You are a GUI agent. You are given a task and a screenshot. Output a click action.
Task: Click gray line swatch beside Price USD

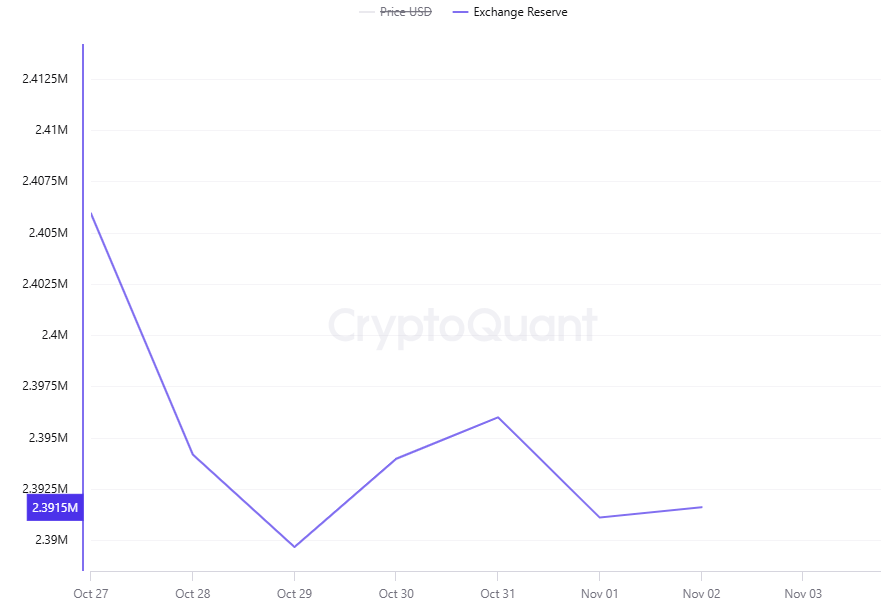coord(367,12)
